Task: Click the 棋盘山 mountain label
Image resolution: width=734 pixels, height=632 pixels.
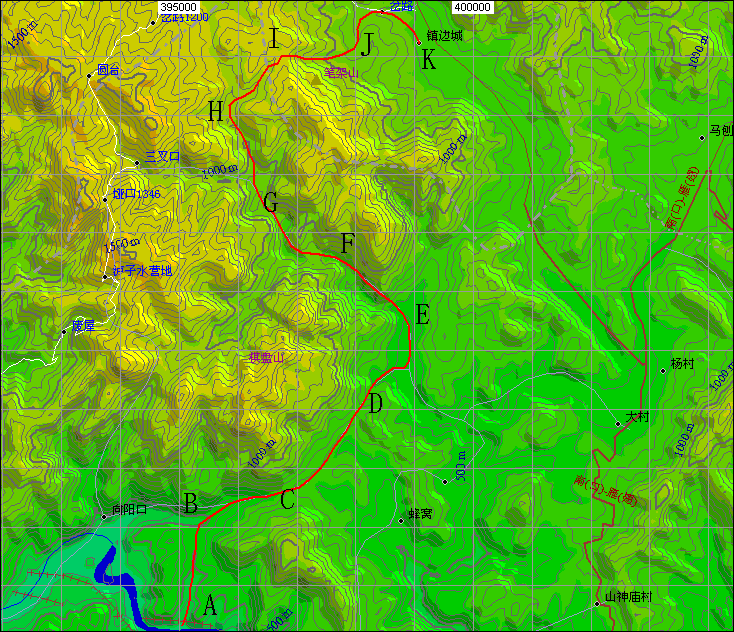Action: [x=266, y=357]
